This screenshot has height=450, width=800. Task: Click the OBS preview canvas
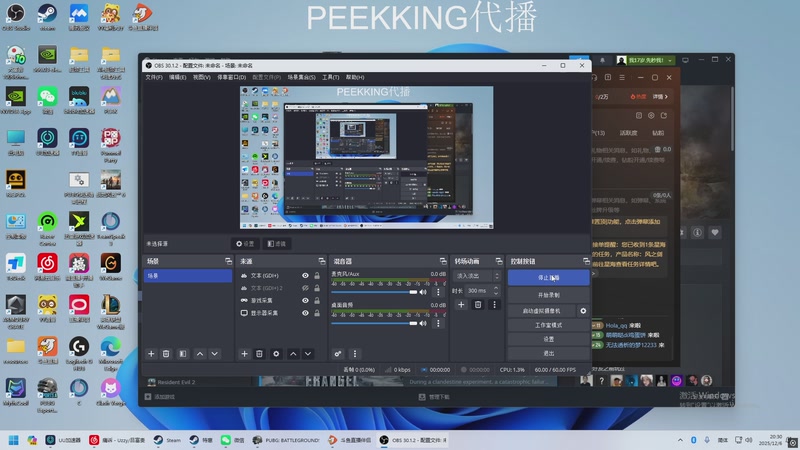366,157
